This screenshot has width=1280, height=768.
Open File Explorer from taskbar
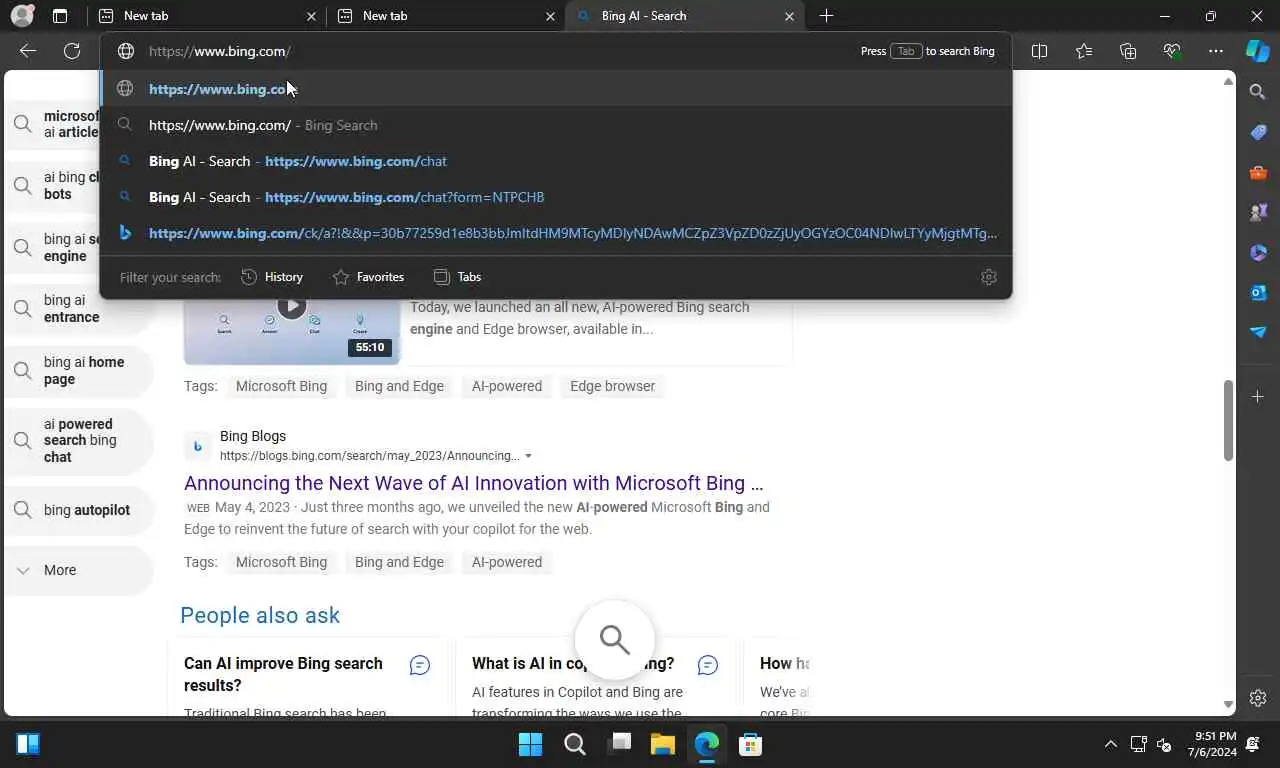[x=662, y=744]
